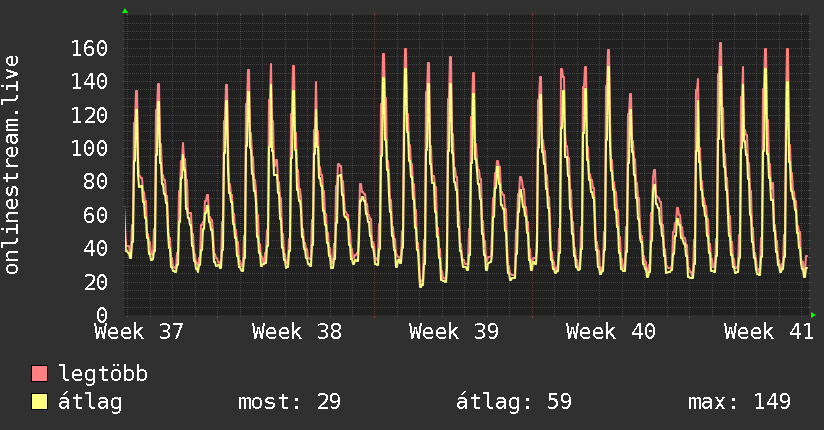Click the Week 38 axis label
This screenshot has width=824, height=430.
pos(296,332)
